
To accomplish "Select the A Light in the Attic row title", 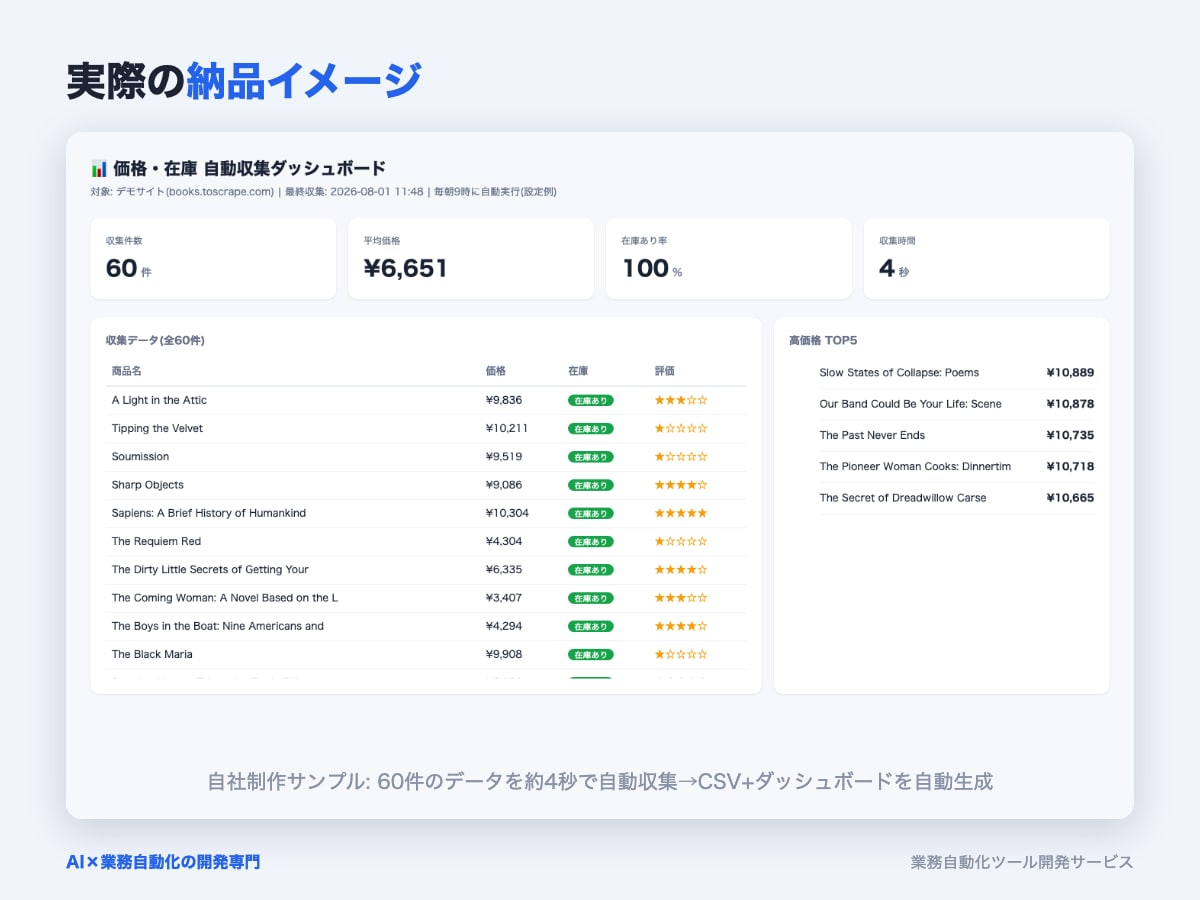I will (x=160, y=400).
